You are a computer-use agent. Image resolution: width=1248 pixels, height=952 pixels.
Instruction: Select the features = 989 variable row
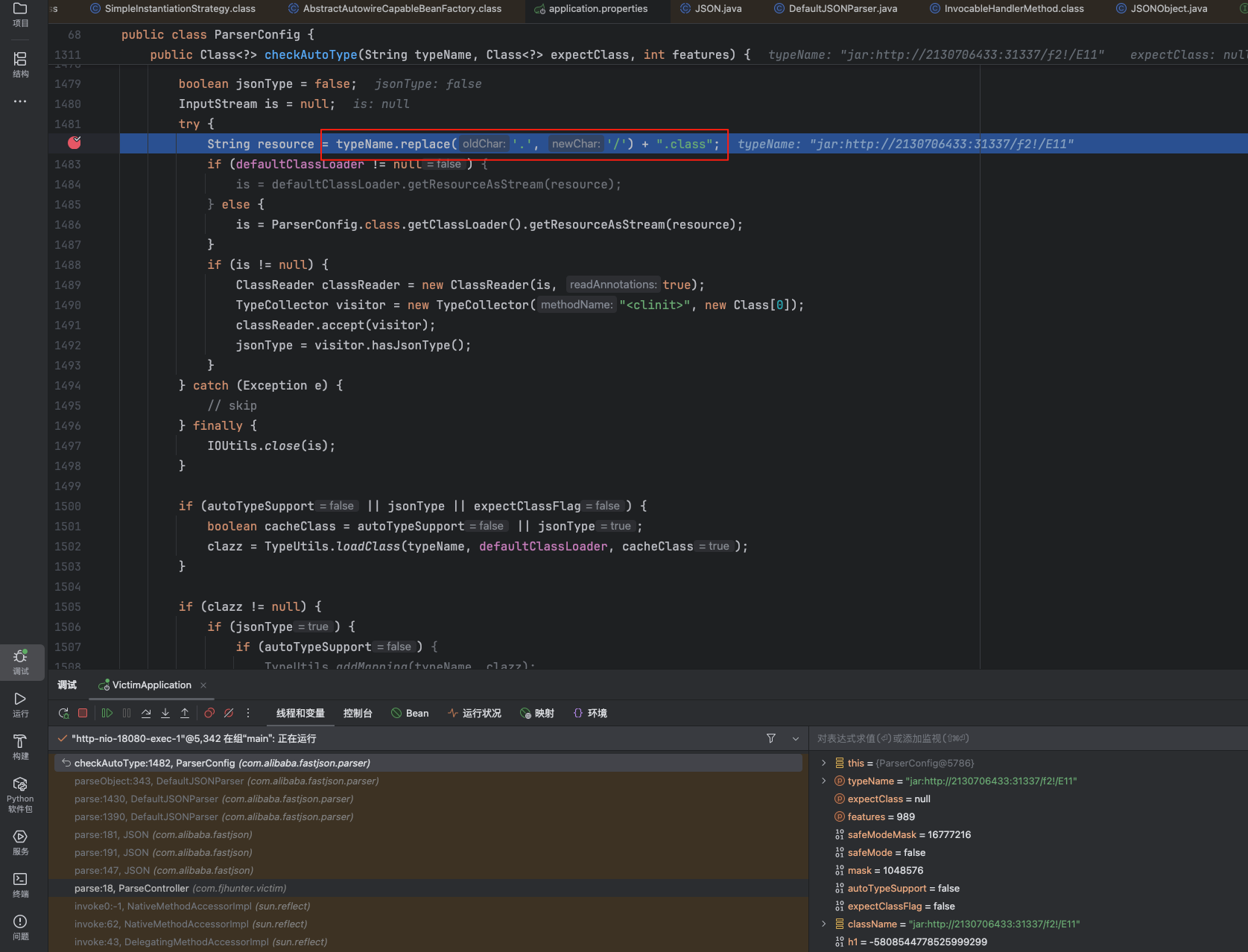tap(1028, 816)
